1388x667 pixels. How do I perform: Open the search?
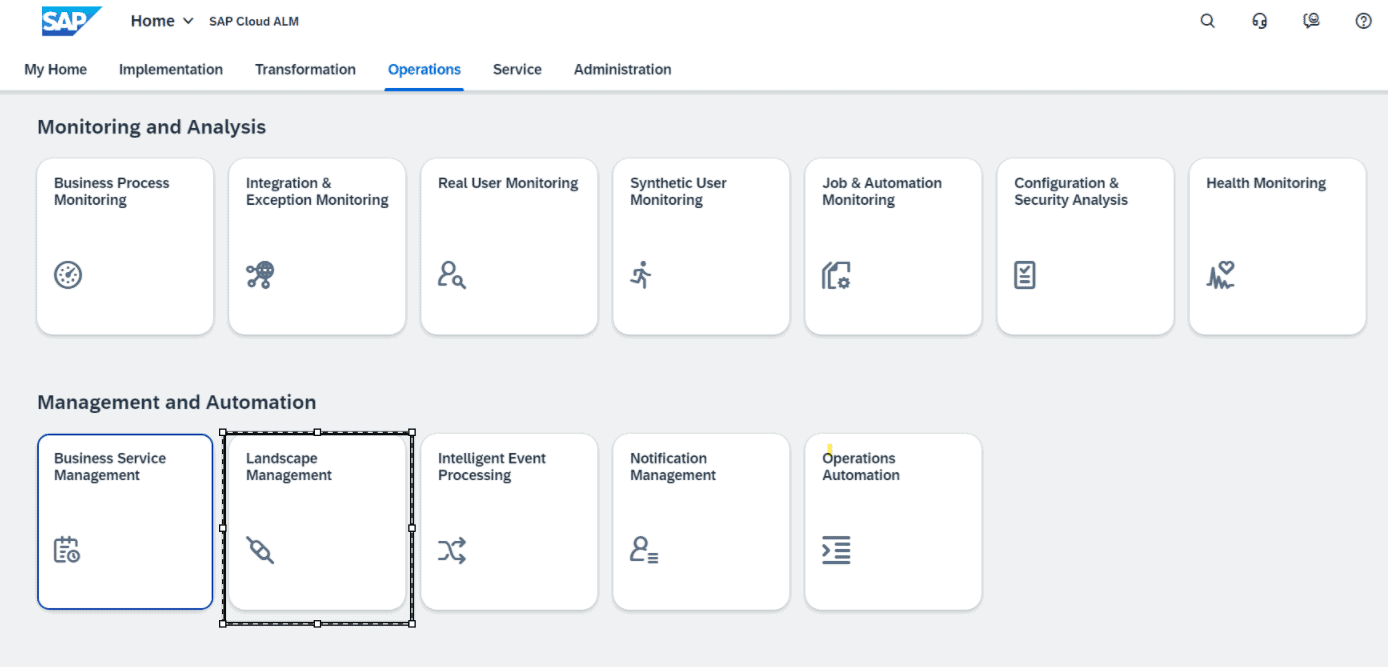coord(1206,20)
